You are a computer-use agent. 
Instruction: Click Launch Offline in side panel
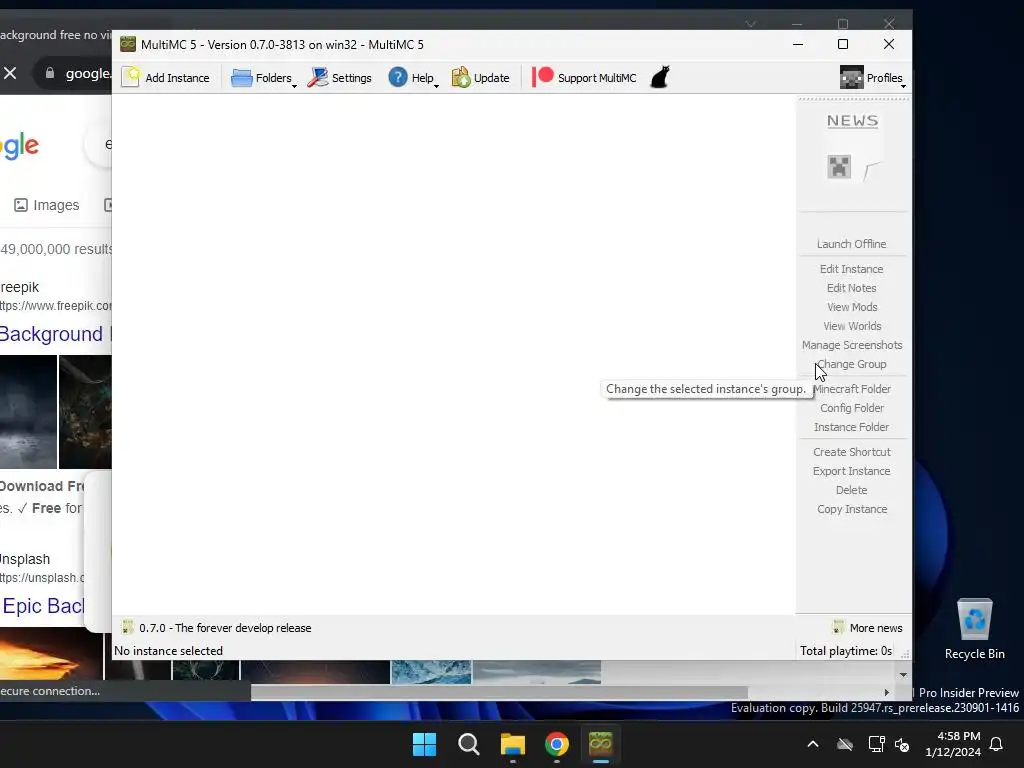tap(852, 244)
